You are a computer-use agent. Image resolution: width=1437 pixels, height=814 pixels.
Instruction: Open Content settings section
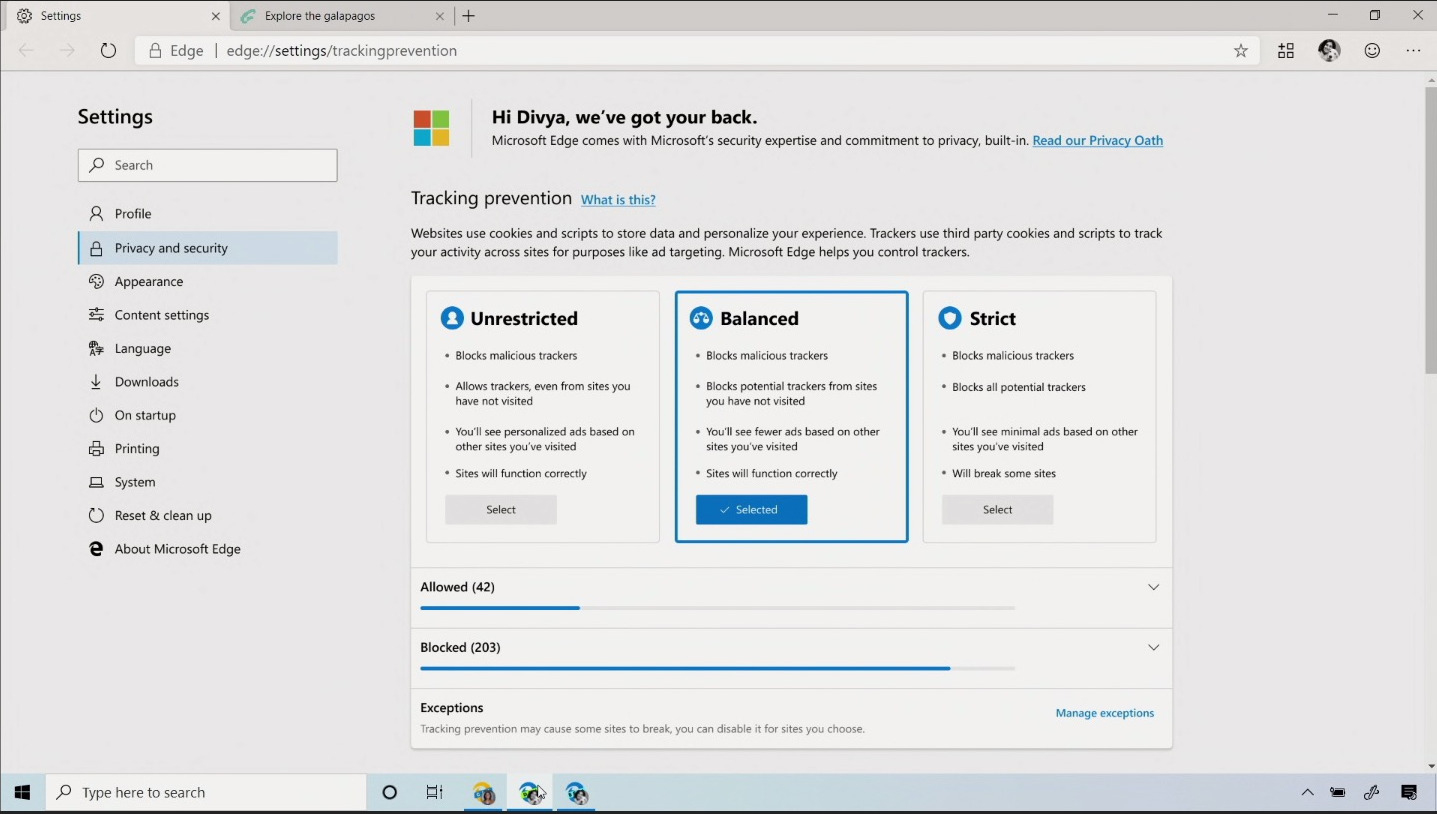click(208, 315)
